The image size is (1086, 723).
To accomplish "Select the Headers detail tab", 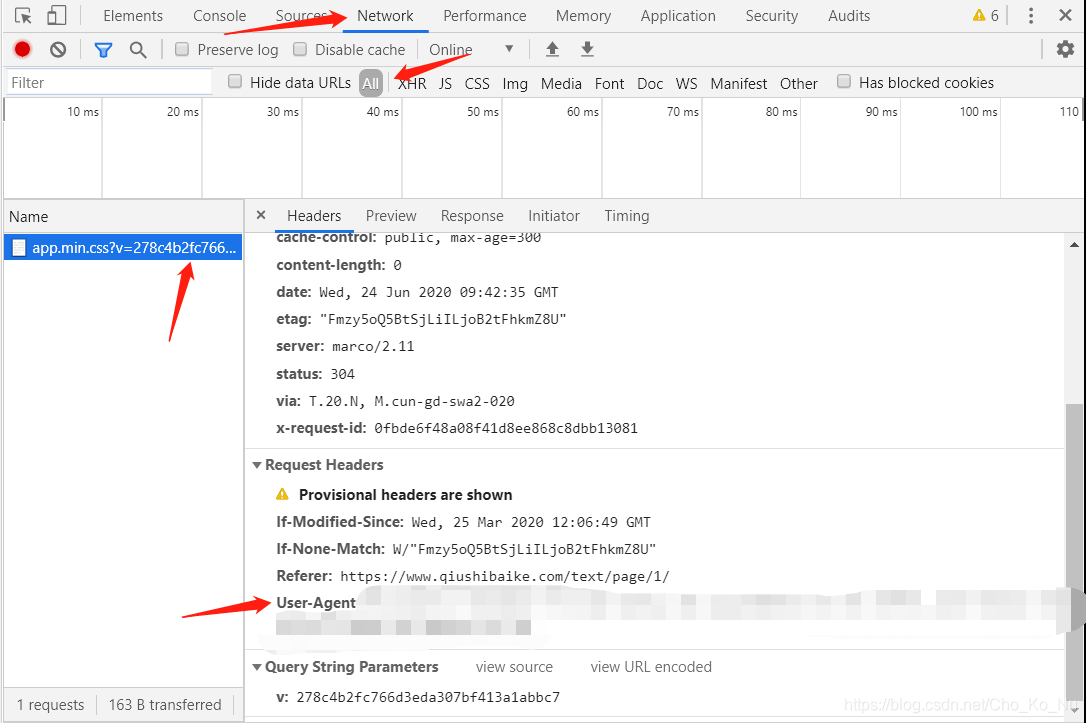I will click(x=314, y=216).
